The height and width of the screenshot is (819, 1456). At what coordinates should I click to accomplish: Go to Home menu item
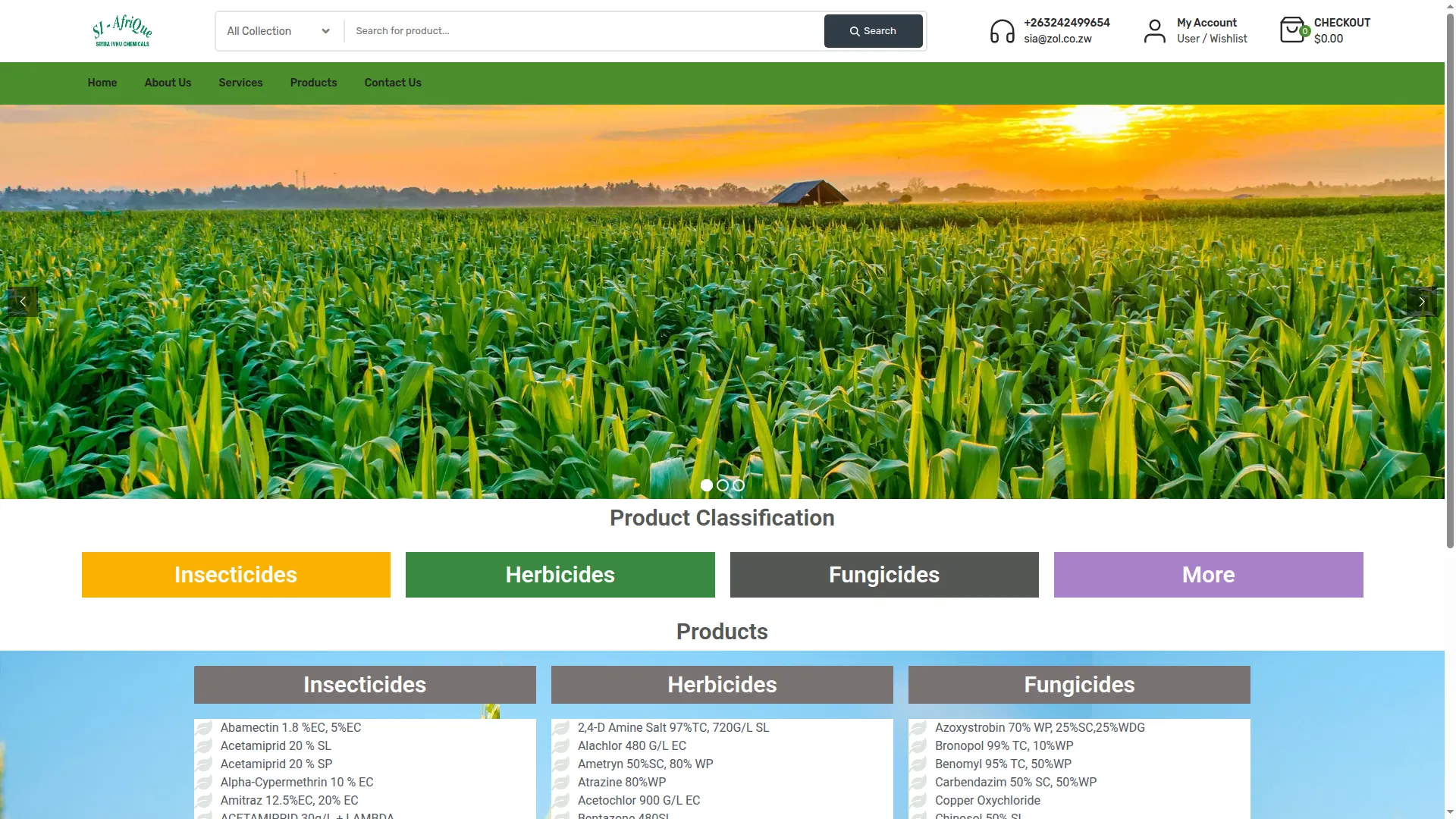(x=102, y=83)
